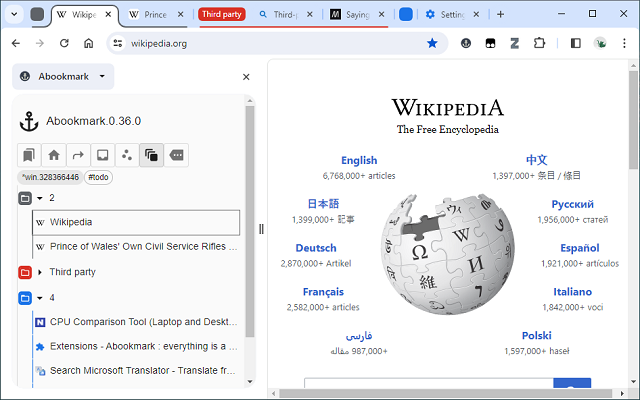Go to Abookmark home view
This screenshot has width=640, height=400.
coord(53,155)
